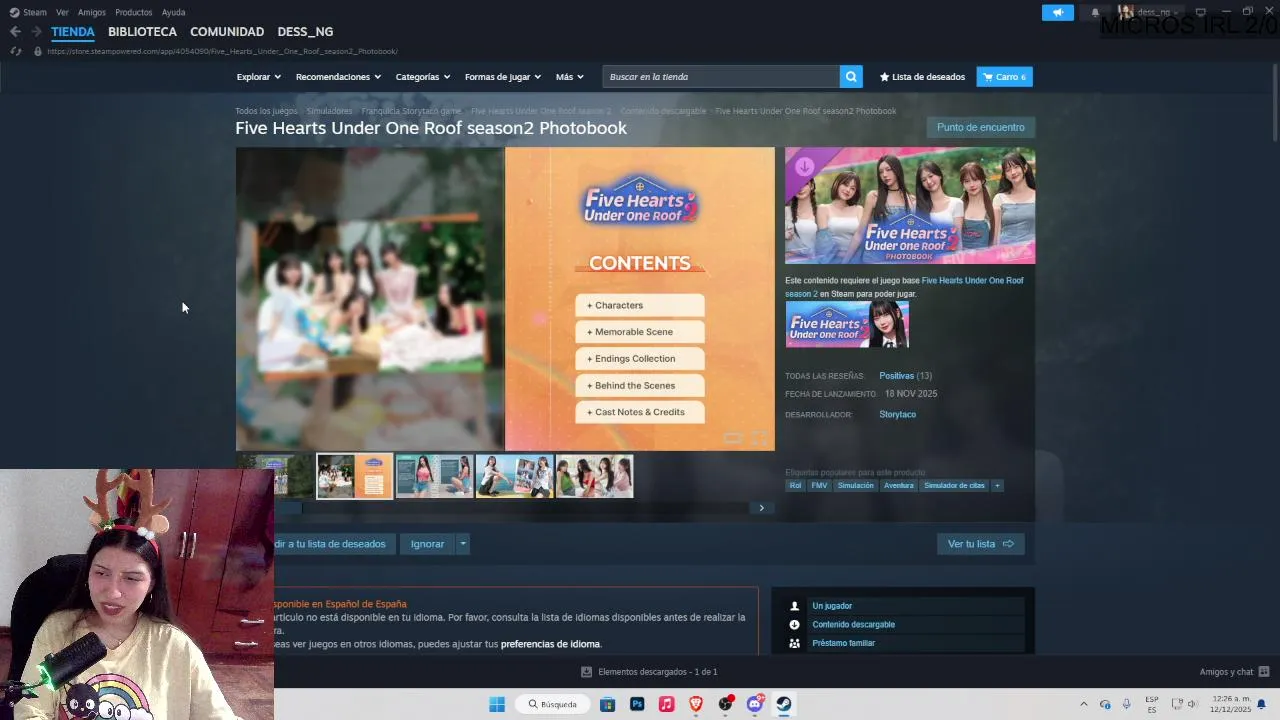Viewport: 1280px width, 720px height.
Task: Go to the COMUNIDAD tab
Action: [227, 32]
